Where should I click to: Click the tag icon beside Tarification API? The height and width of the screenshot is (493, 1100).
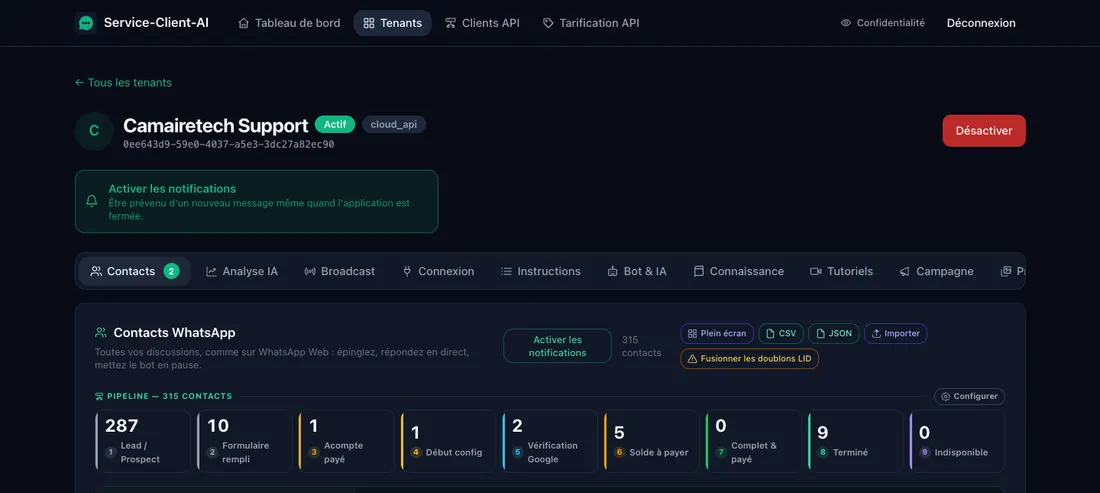click(x=548, y=23)
